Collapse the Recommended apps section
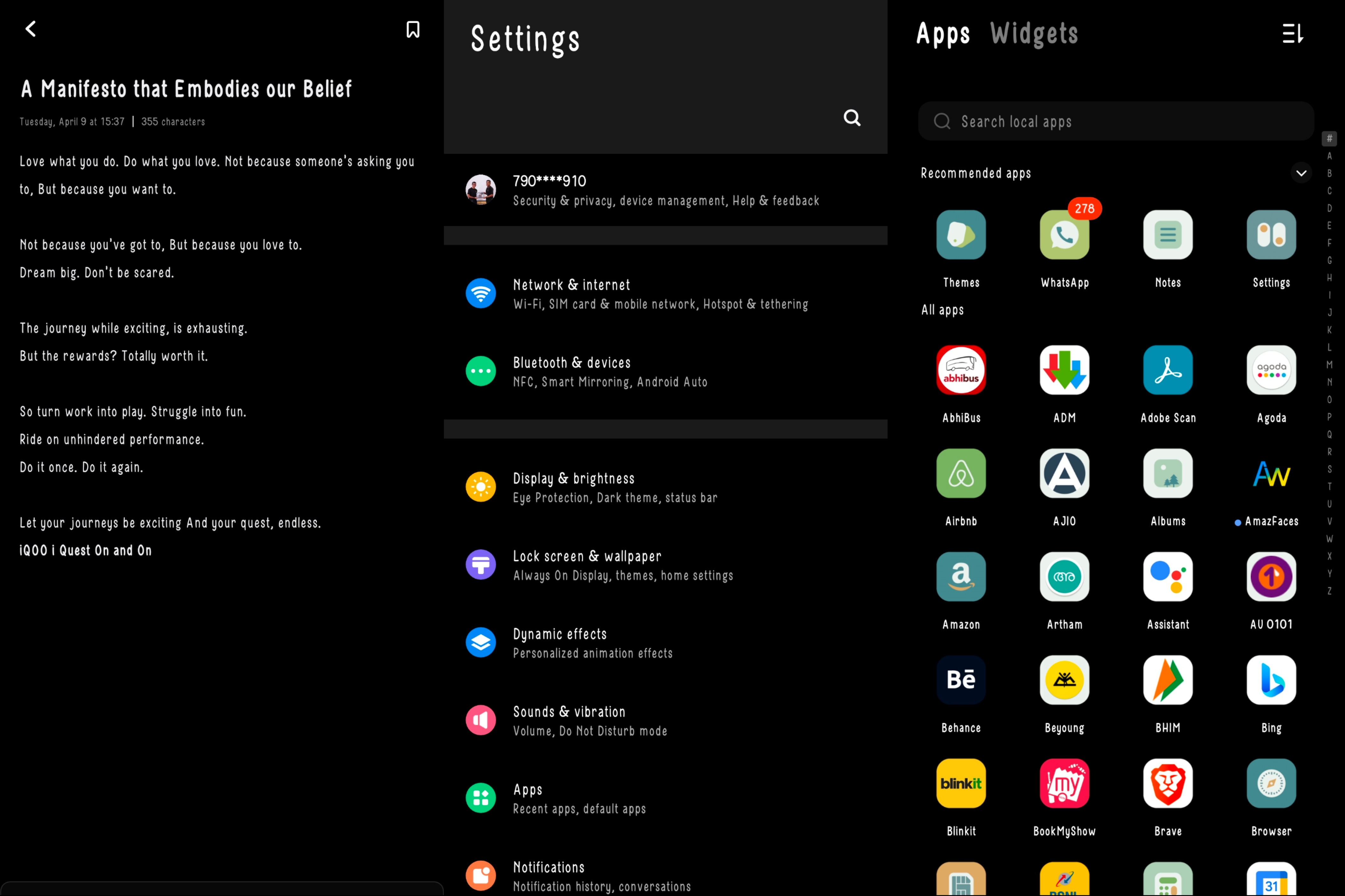The height and width of the screenshot is (896, 1345). pos(1301,173)
